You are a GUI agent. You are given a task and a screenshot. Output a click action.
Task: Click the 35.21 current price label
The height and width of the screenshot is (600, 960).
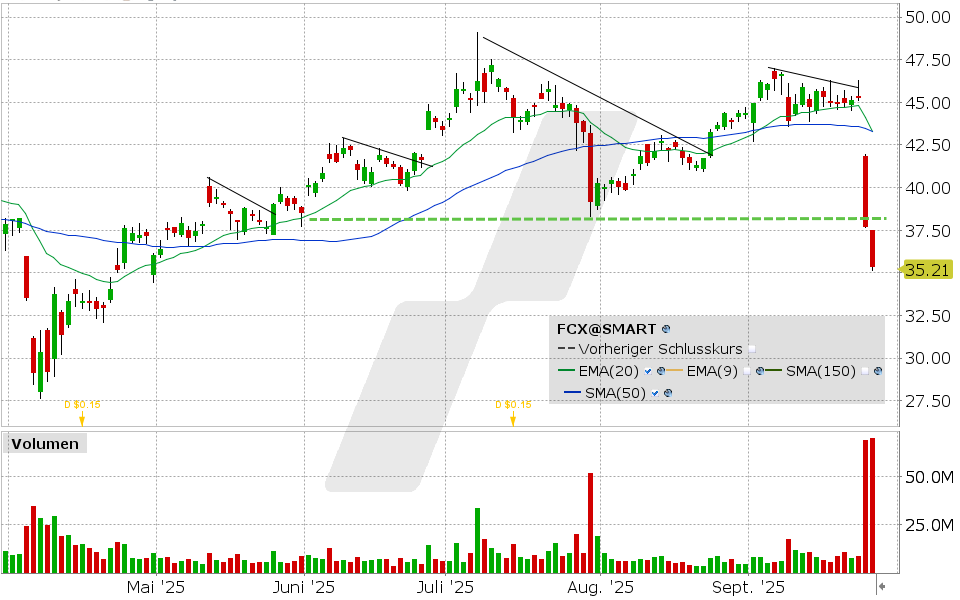pyautogui.click(x=926, y=270)
